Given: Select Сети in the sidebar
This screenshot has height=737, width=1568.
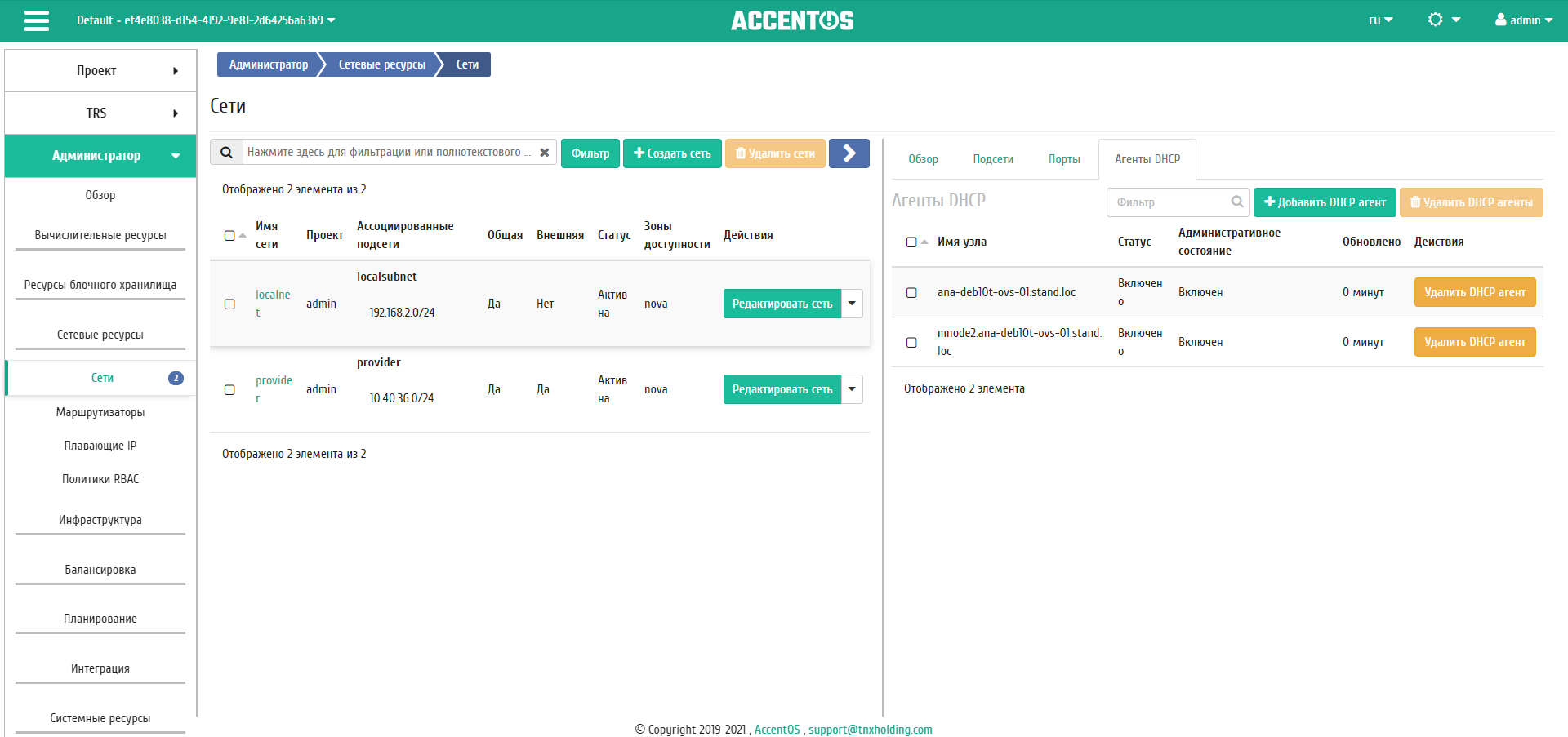Looking at the screenshot, I should point(102,378).
